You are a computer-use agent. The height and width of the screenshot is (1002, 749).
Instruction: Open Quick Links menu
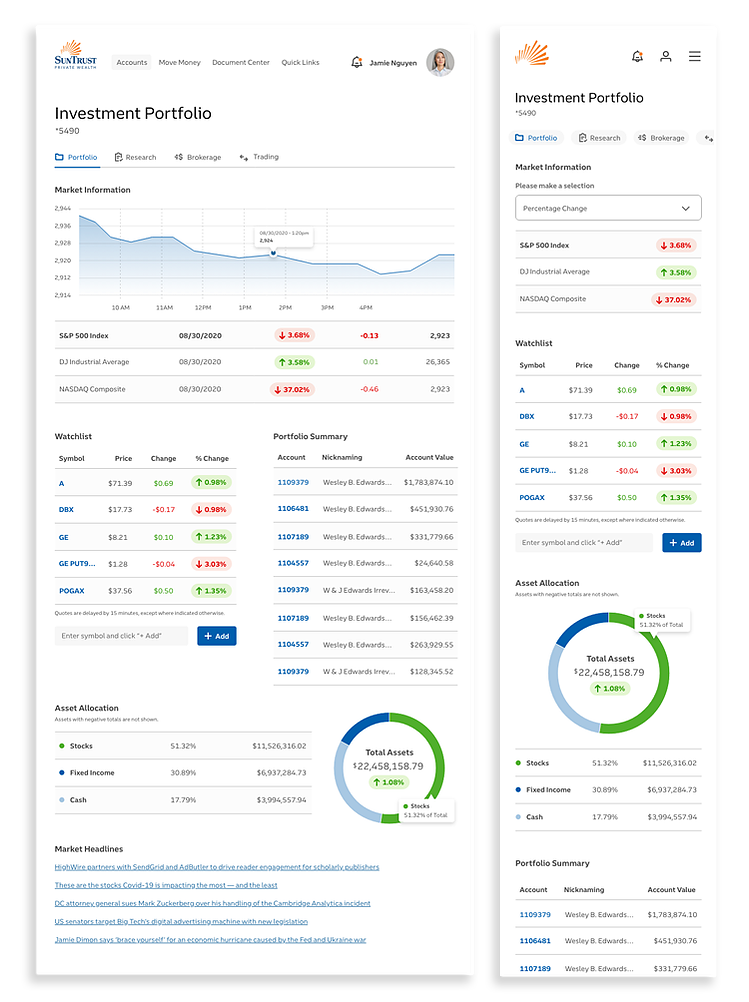click(x=300, y=62)
